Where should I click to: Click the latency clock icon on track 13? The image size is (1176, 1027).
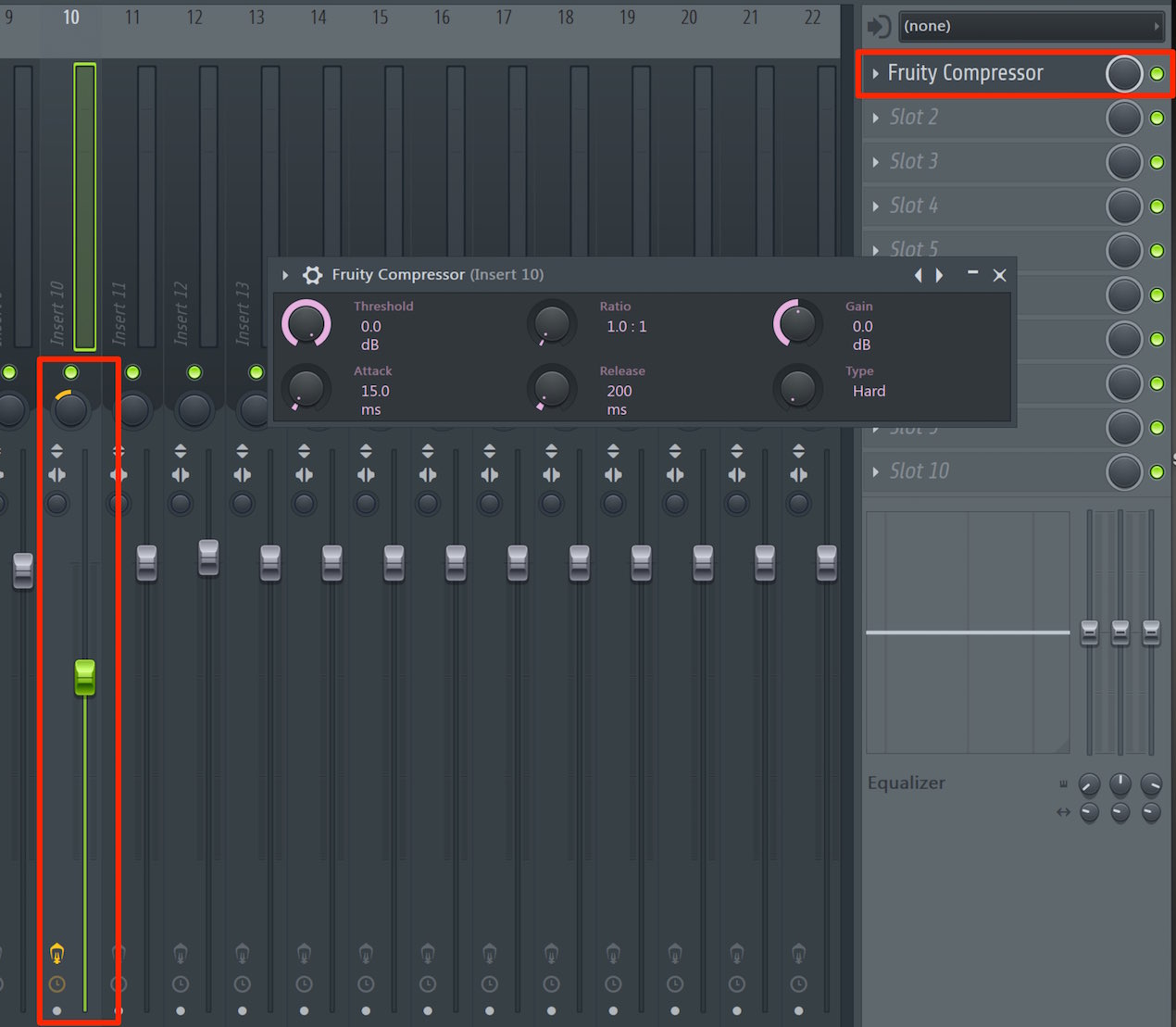[x=242, y=984]
